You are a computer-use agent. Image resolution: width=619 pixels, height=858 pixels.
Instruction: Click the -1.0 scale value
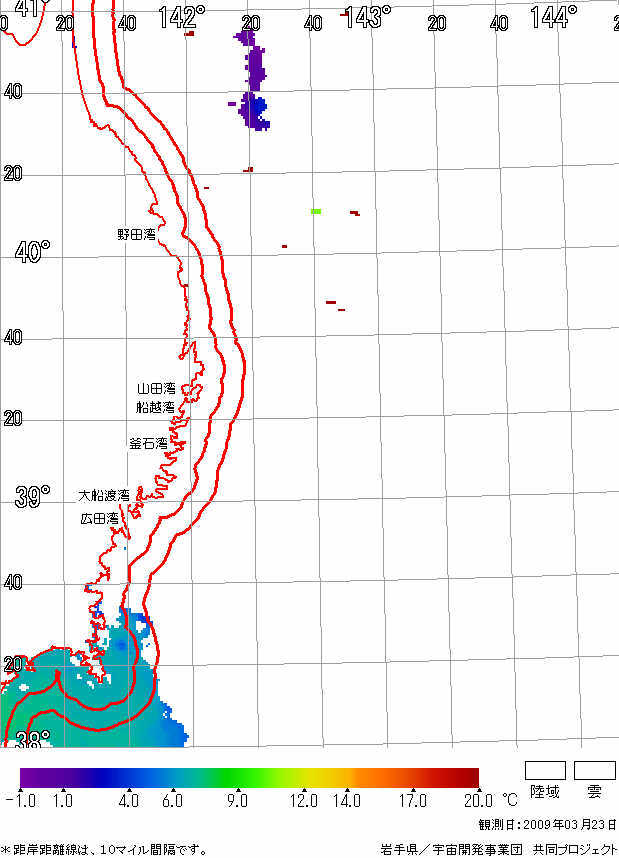[21, 801]
